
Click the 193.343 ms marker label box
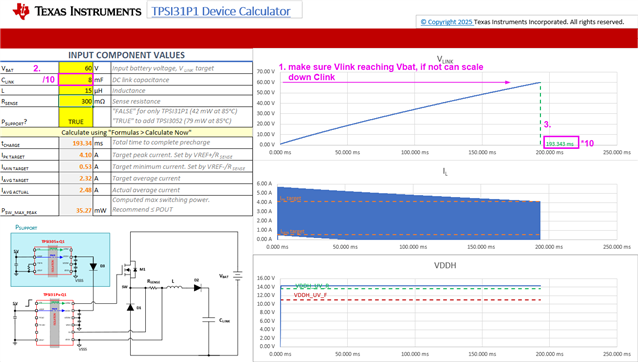[561, 142]
